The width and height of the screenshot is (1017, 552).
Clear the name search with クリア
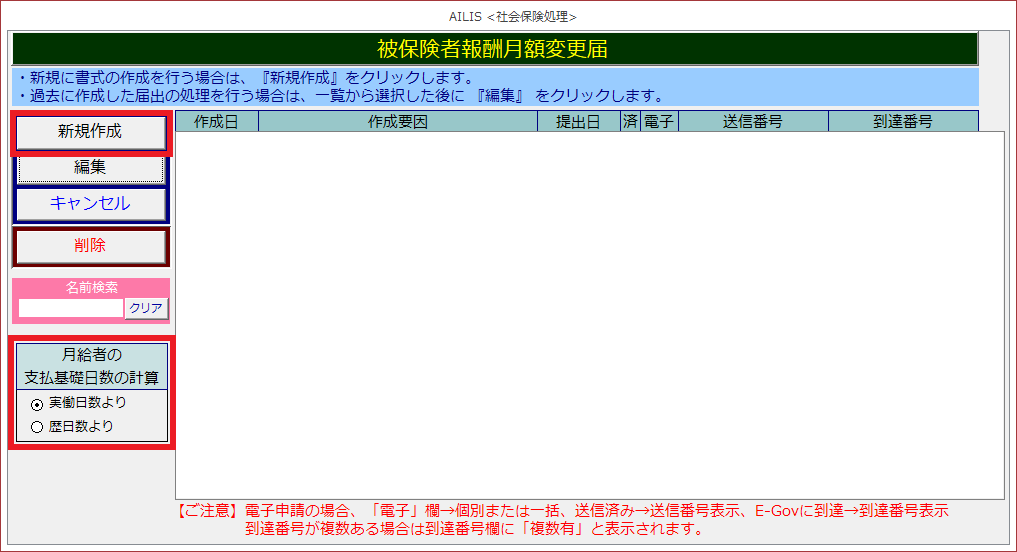[146, 309]
